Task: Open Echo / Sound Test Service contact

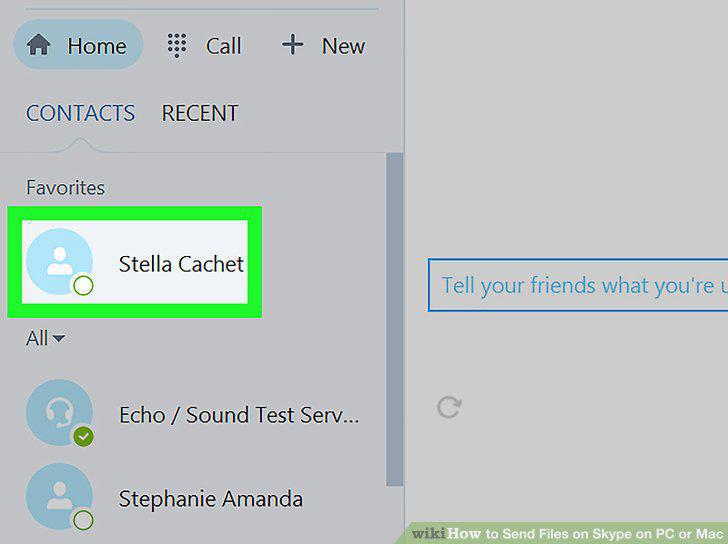Action: tap(239, 415)
